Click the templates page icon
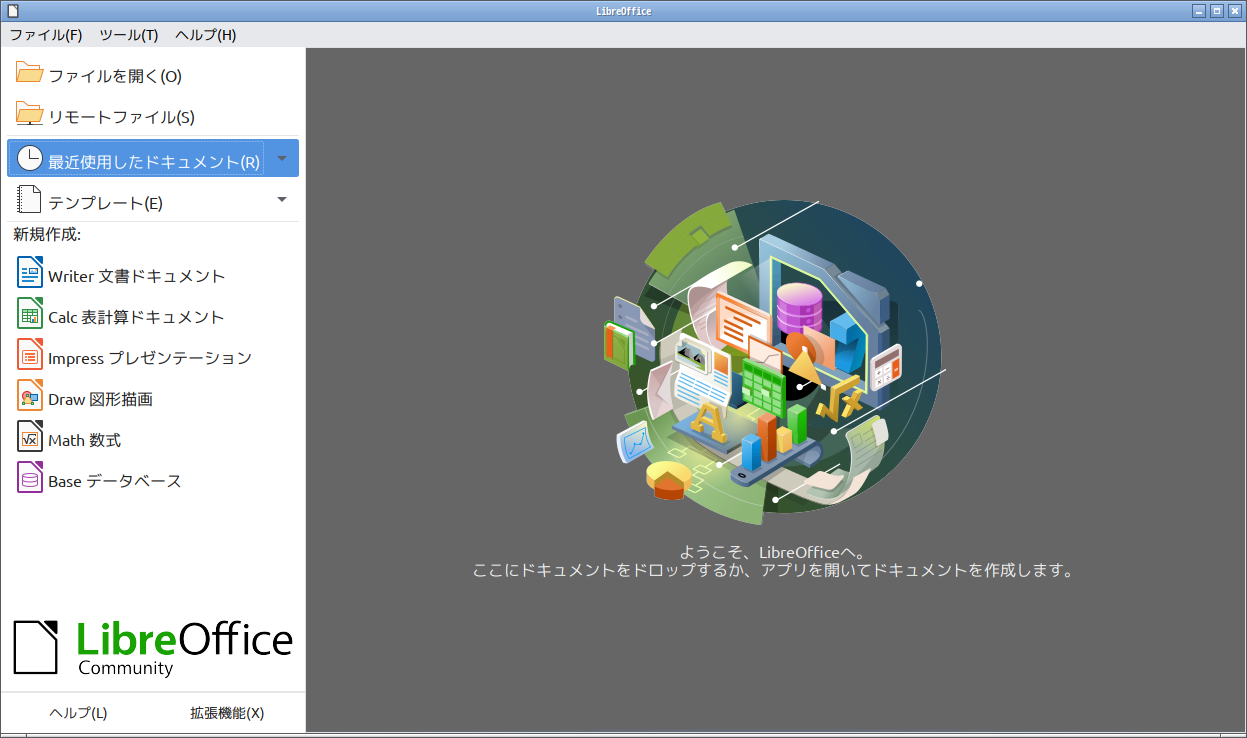The image size is (1247, 738). (x=30, y=200)
